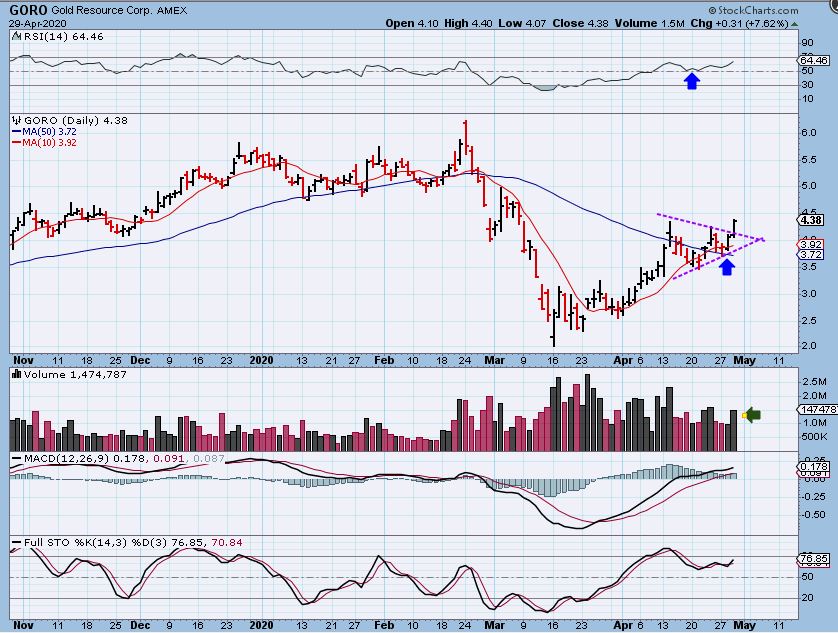This screenshot has height=633, width=838.
Task: Click the -0.50 level on MACD axis
Action: [x=812, y=515]
